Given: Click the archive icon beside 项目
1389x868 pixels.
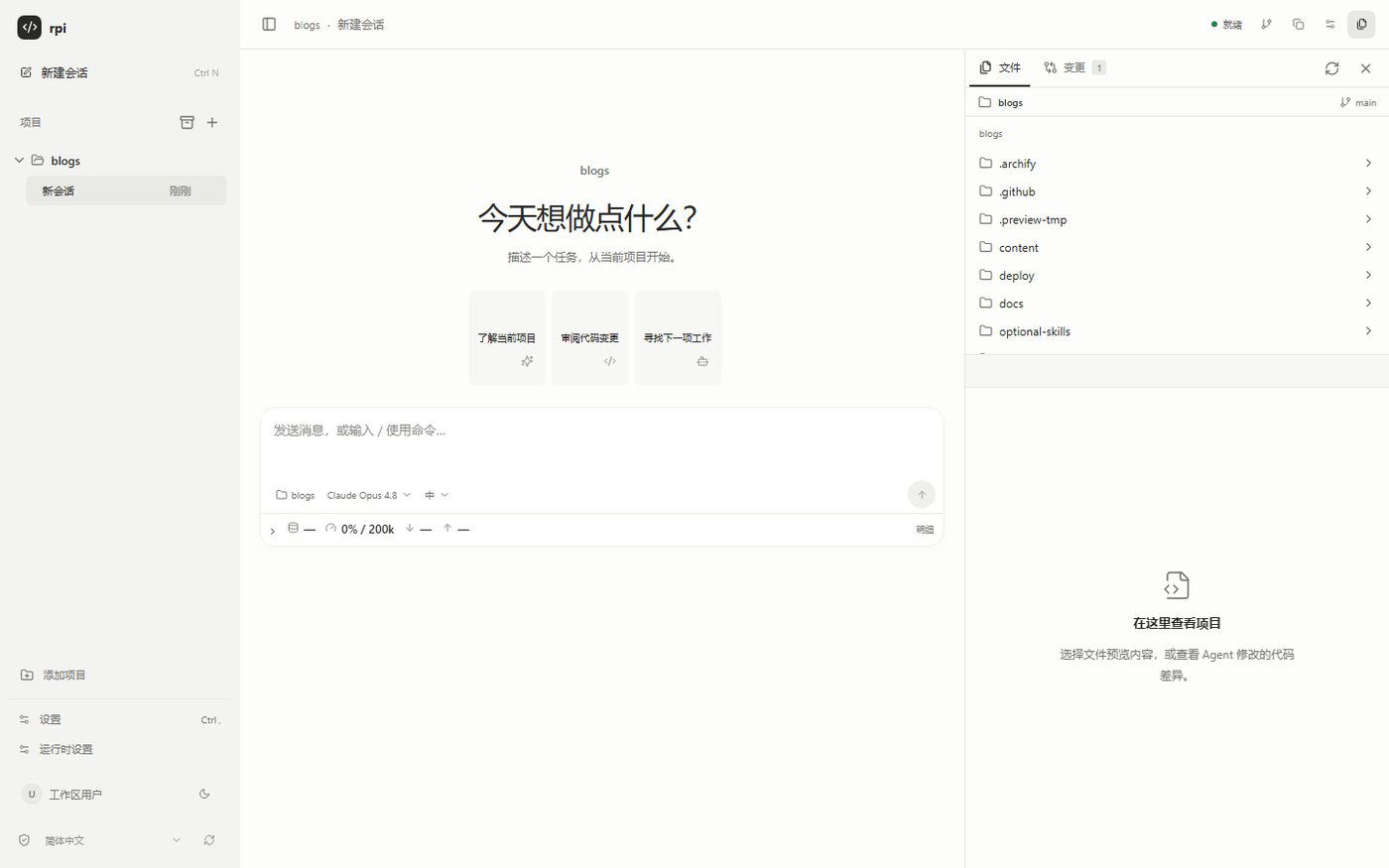Looking at the screenshot, I should tap(187, 122).
